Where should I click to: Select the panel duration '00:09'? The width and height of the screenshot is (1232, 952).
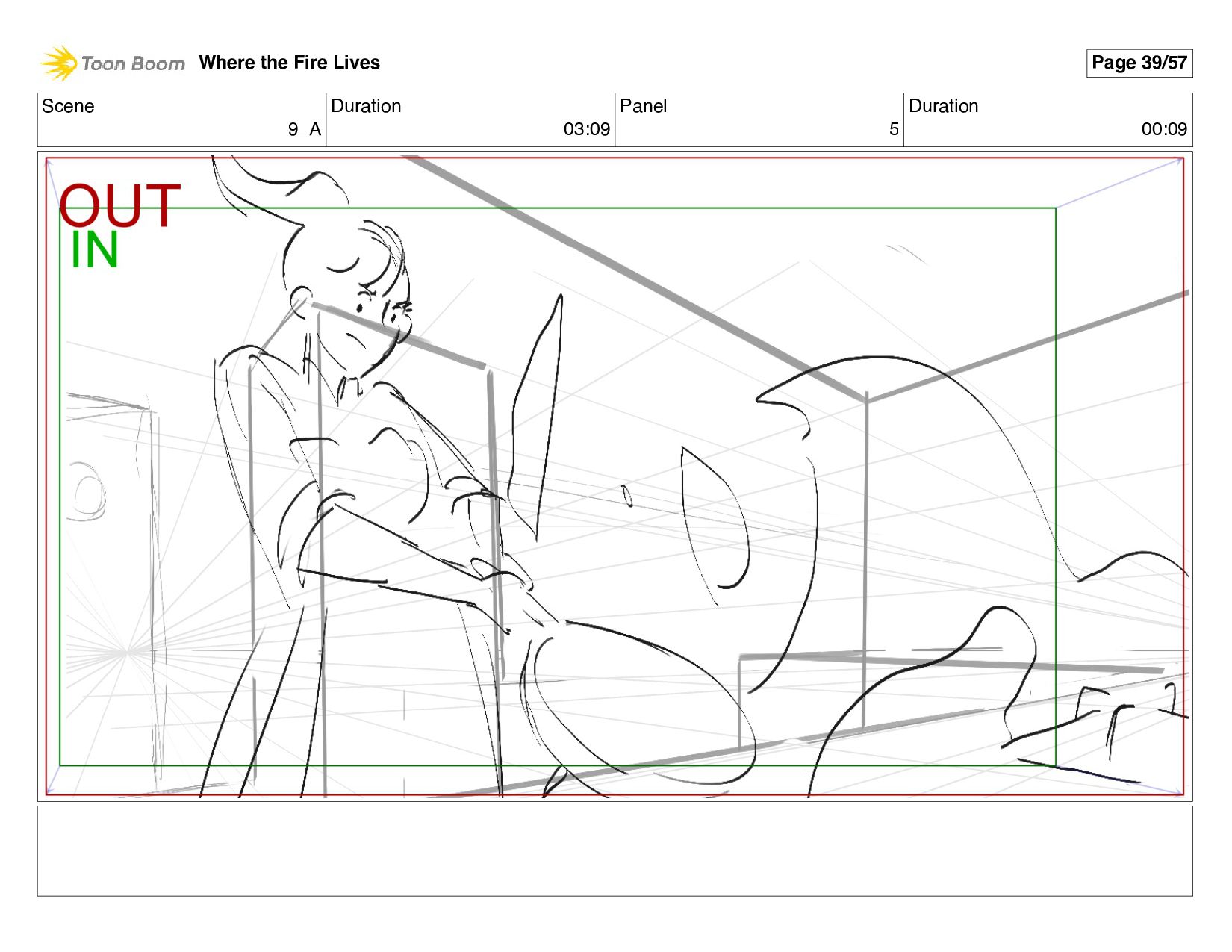1163,129
